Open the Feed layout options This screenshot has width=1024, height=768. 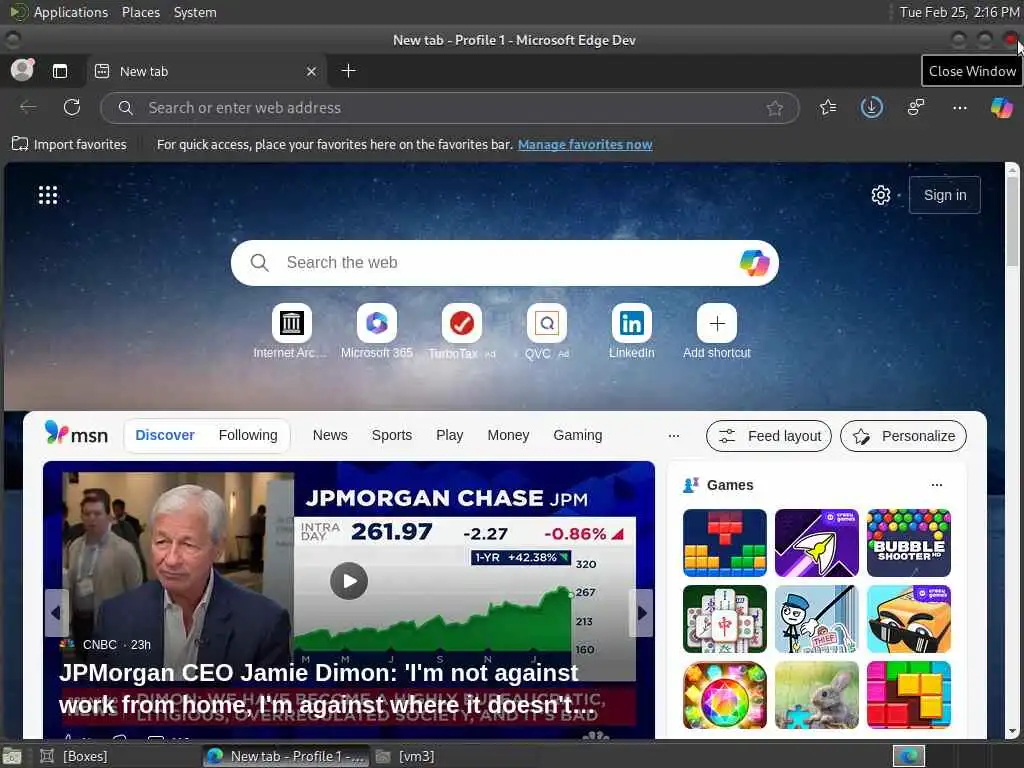769,436
